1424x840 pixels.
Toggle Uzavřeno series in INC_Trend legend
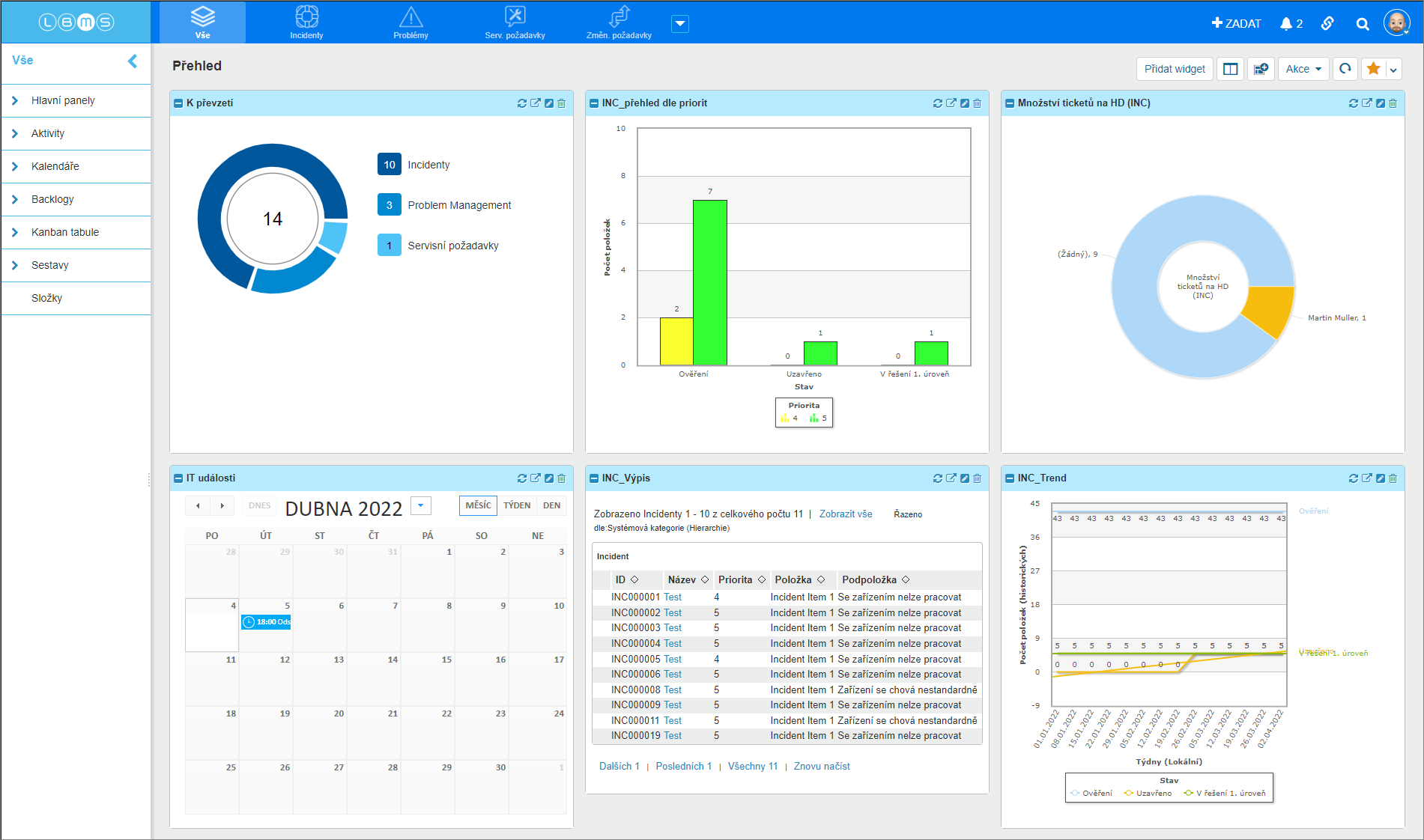(x=1148, y=794)
